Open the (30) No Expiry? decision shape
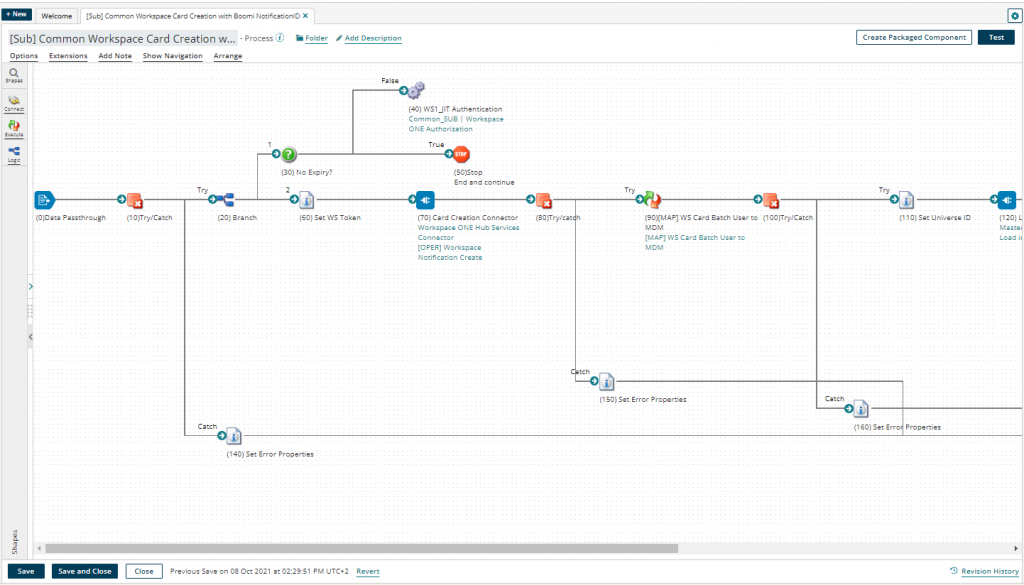This screenshot has height=585, width=1024. (x=289, y=155)
